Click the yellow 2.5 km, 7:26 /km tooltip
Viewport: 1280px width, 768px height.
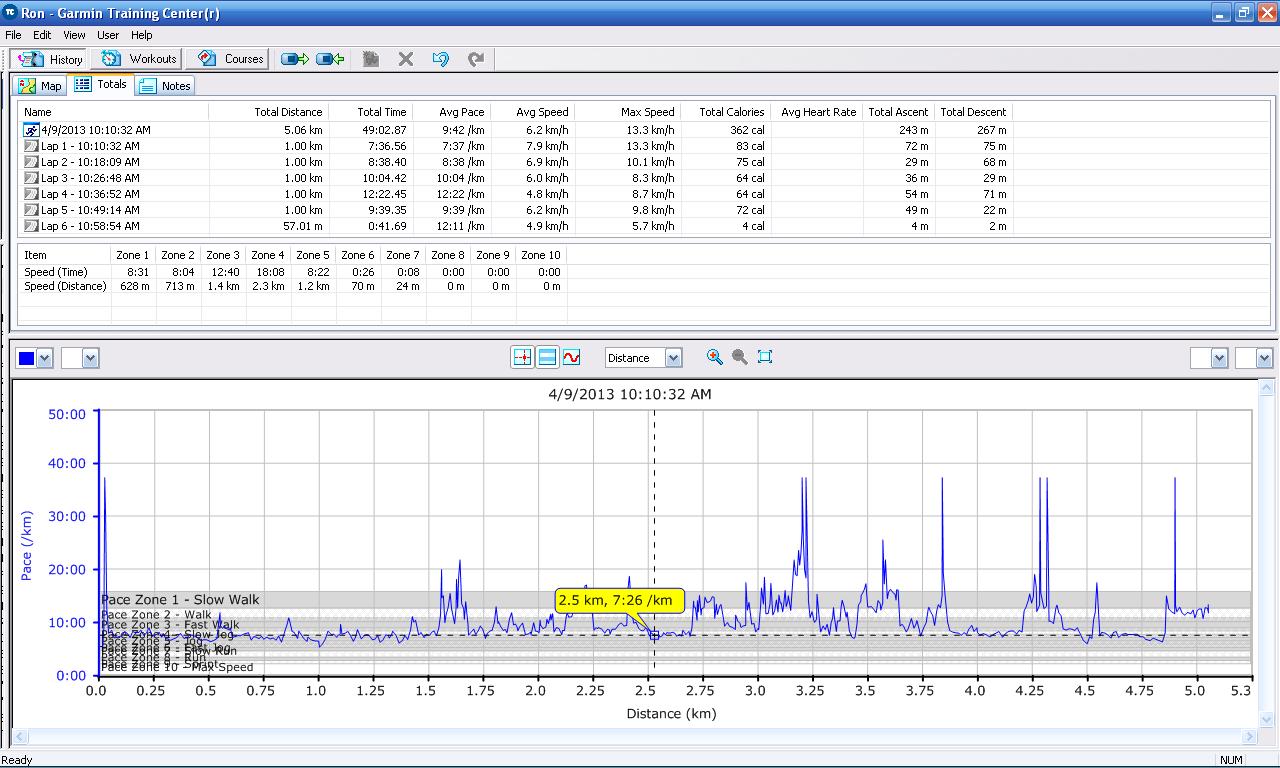pyautogui.click(x=619, y=601)
